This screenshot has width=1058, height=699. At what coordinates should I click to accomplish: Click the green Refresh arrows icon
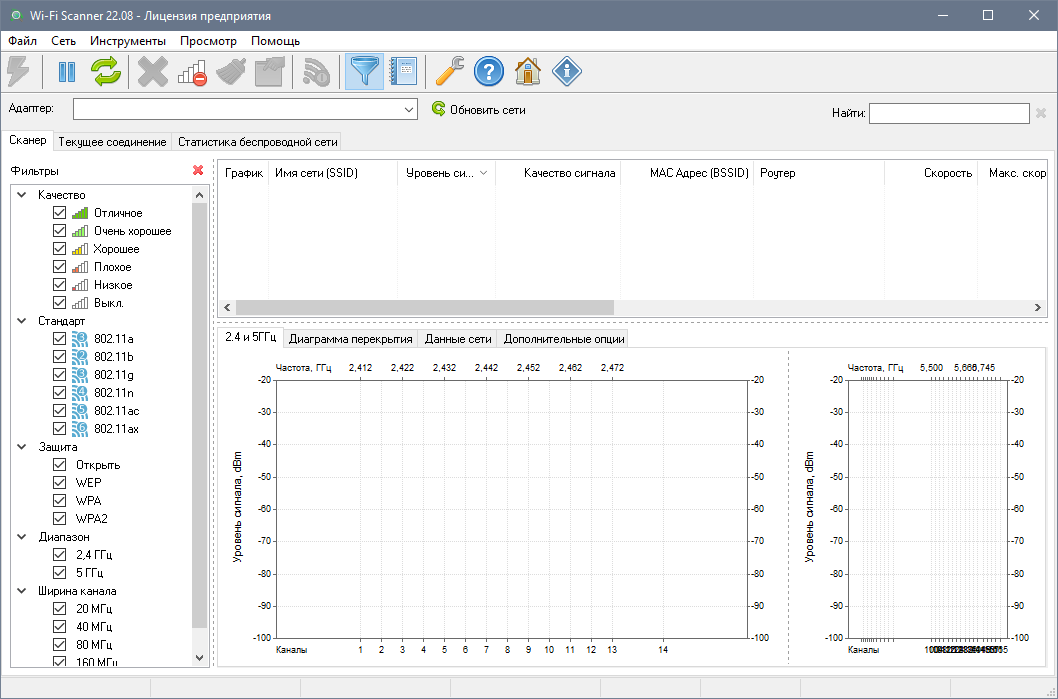click(x=106, y=71)
